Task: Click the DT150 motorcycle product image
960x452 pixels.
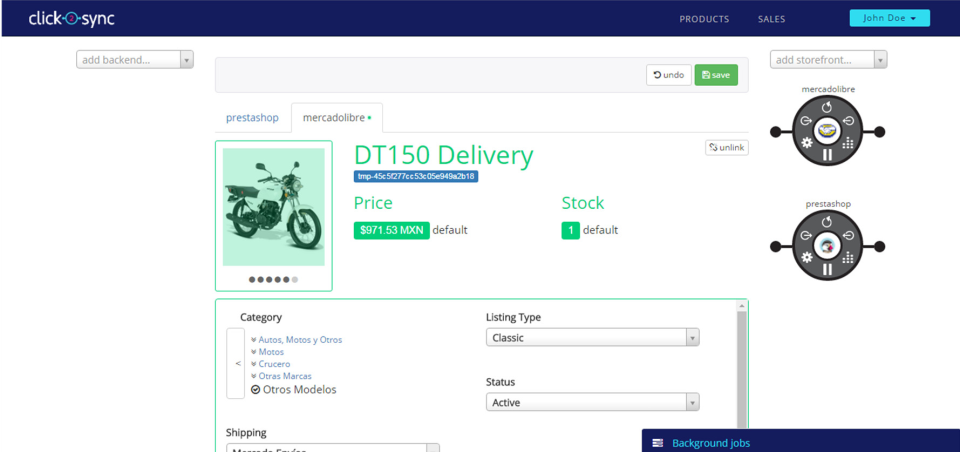Action: click(x=274, y=206)
